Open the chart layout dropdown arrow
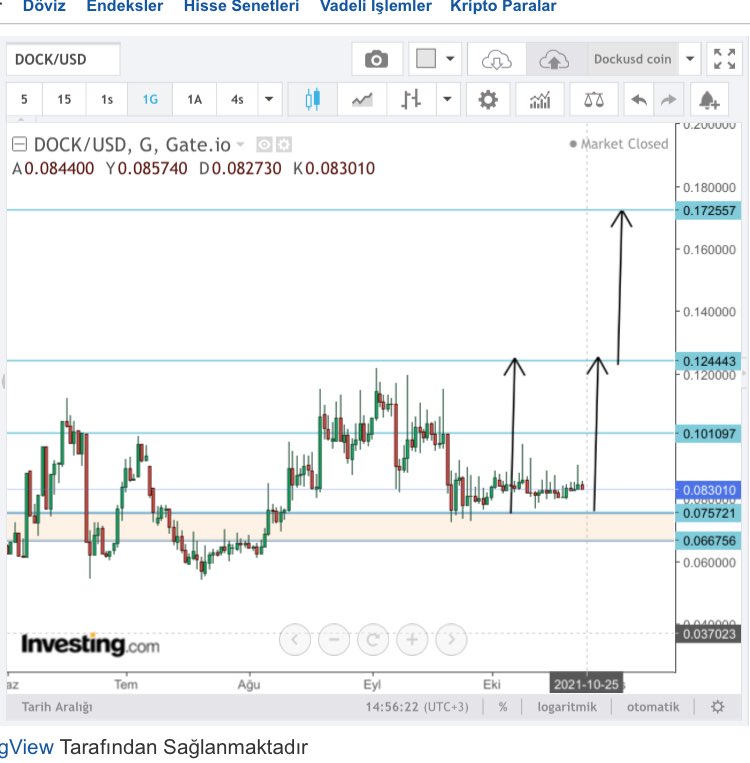Screen dimensions: 750x763 pos(450,59)
